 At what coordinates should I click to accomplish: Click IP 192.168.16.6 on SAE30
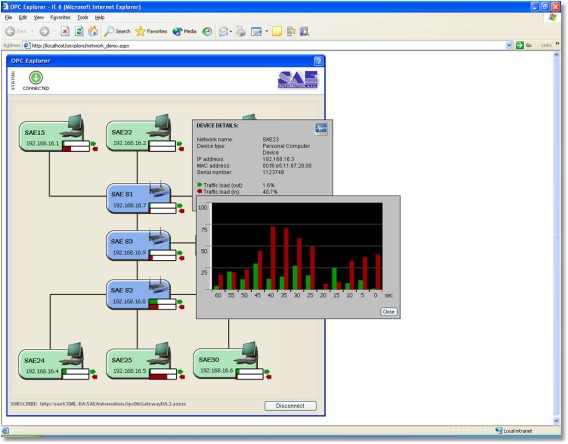click(x=217, y=370)
